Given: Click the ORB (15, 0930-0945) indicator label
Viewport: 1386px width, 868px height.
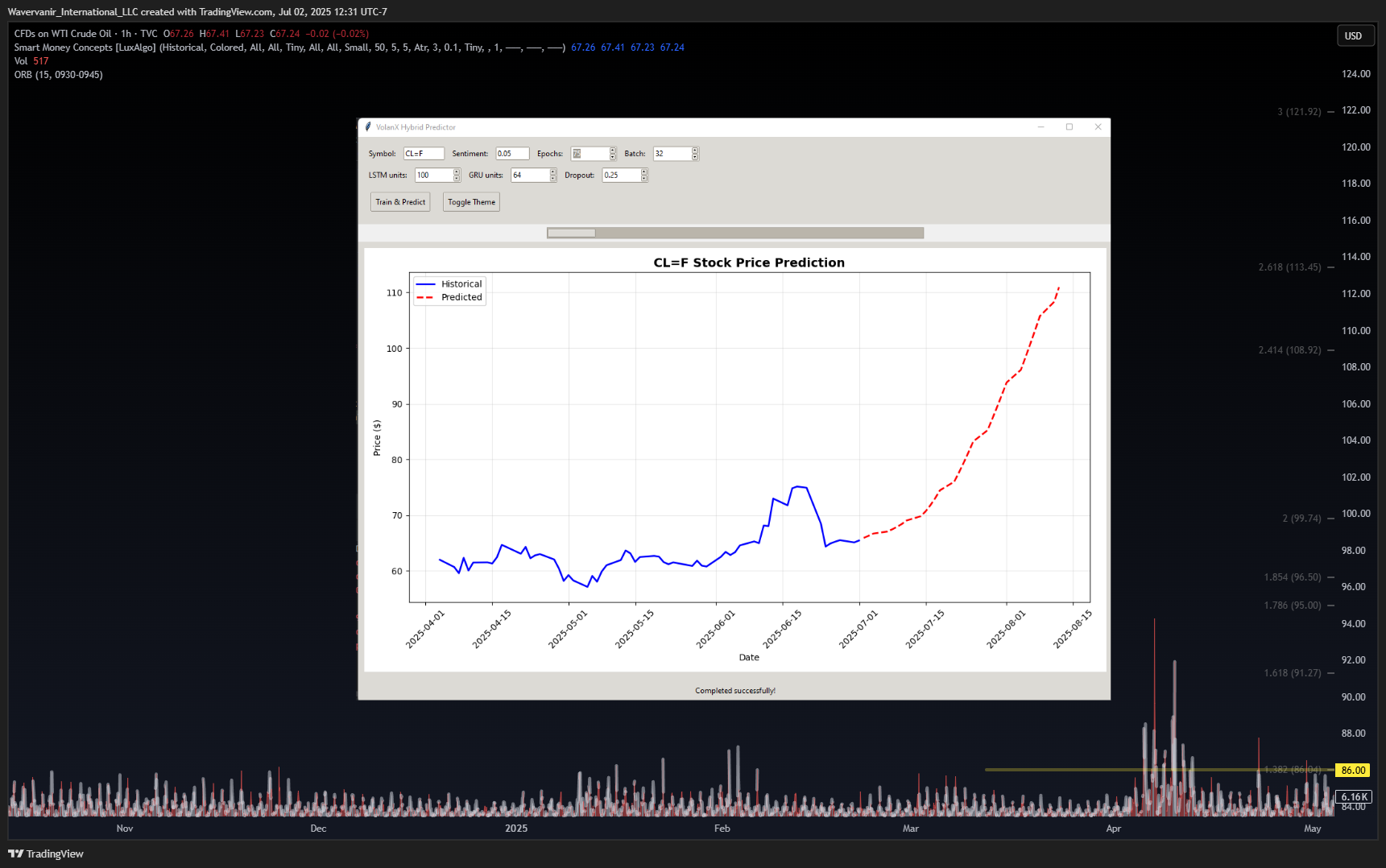Looking at the screenshot, I should coord(58,75).
